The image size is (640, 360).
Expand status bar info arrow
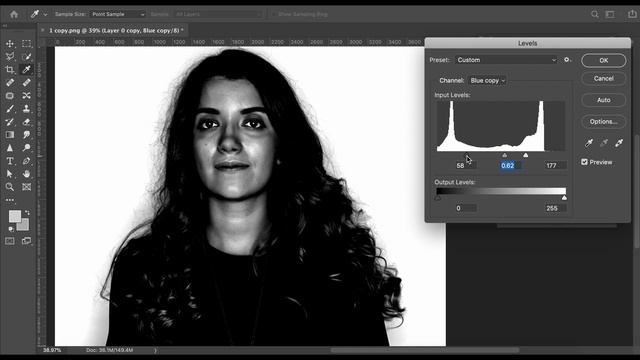pyautogui.click(x=155, y=350)
